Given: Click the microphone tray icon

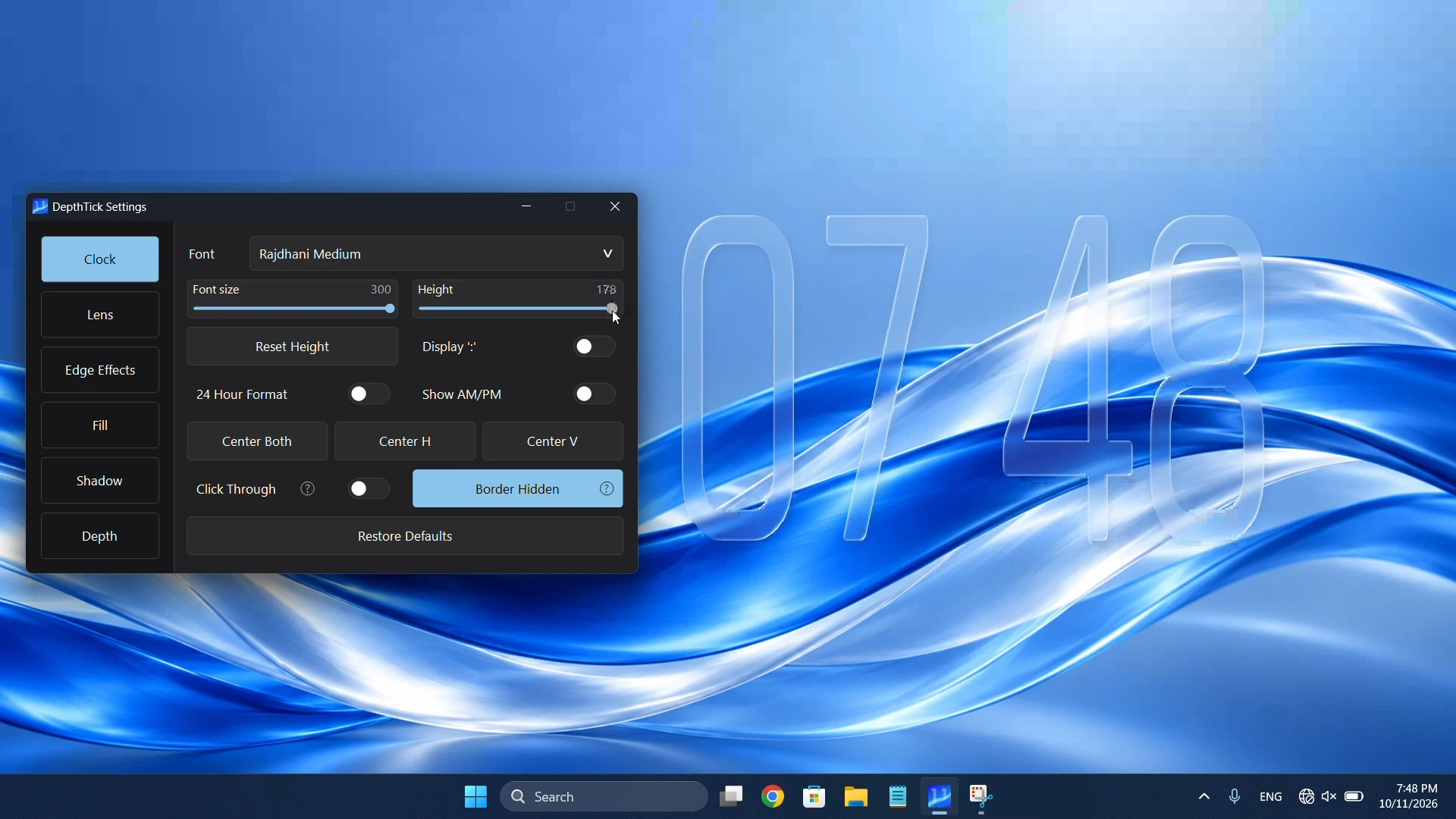Looking at the screenshot, I should (x=1235, y=797).
